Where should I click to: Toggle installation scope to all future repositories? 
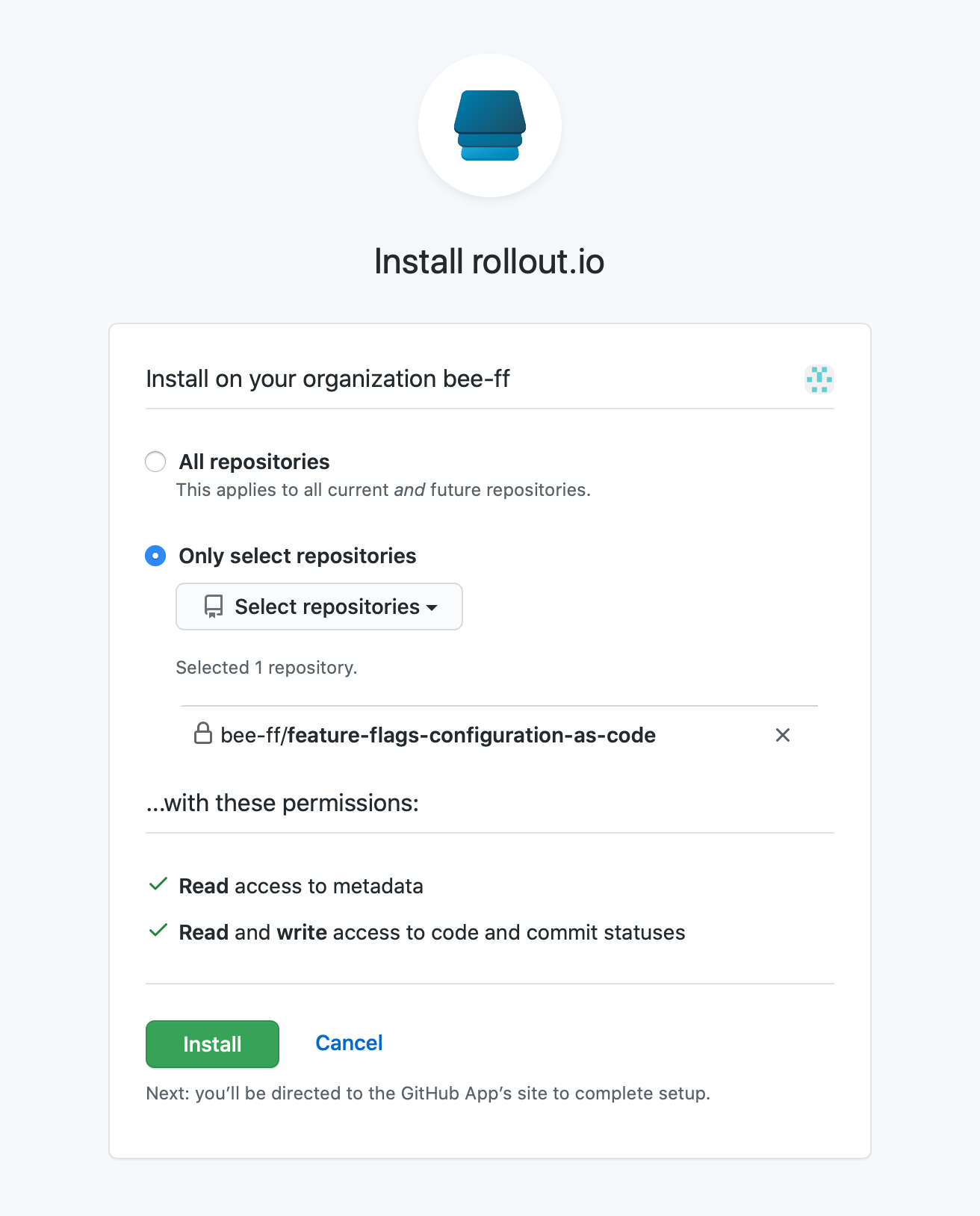155,462
